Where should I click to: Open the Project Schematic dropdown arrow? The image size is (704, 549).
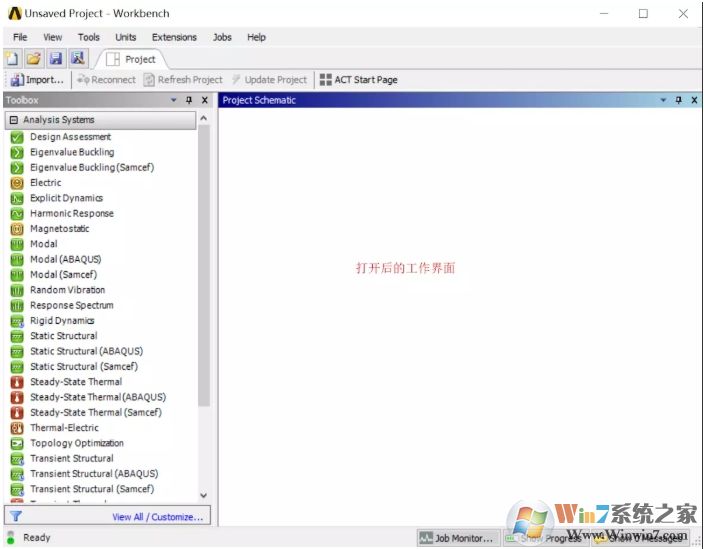pos(663,100)
